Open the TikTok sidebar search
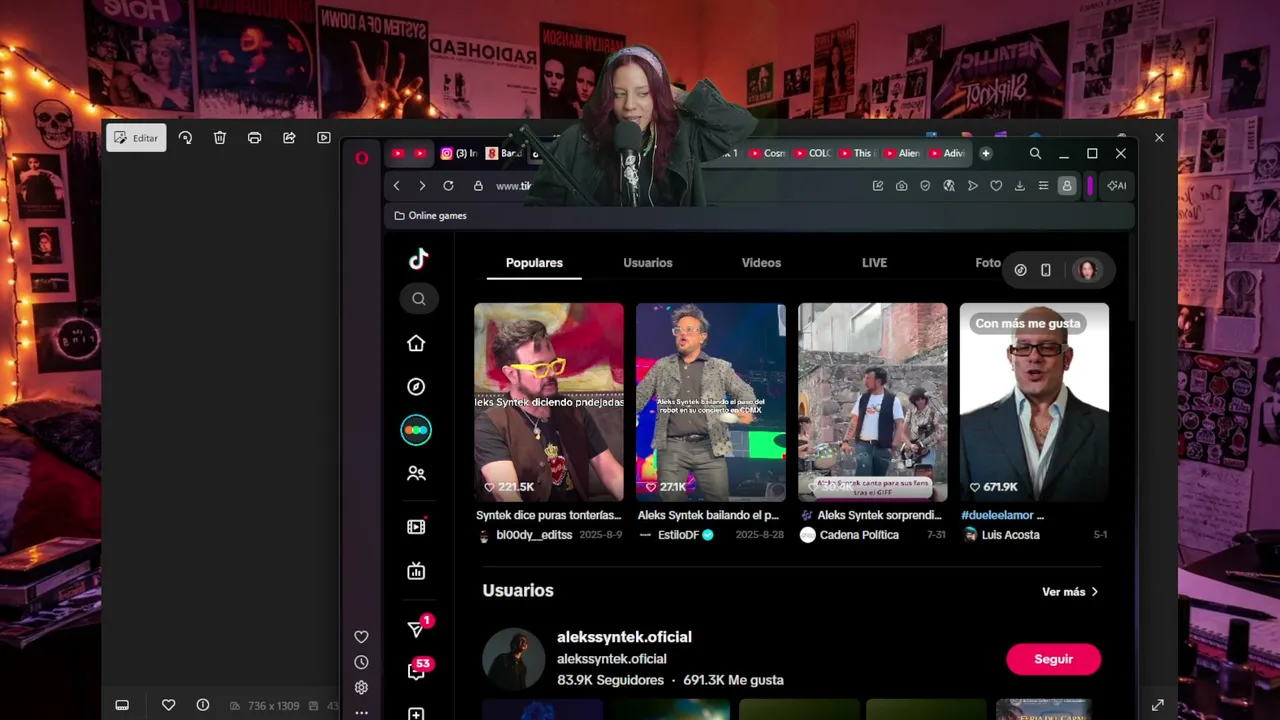The image size is (1280, 720). tap(418, 298)
